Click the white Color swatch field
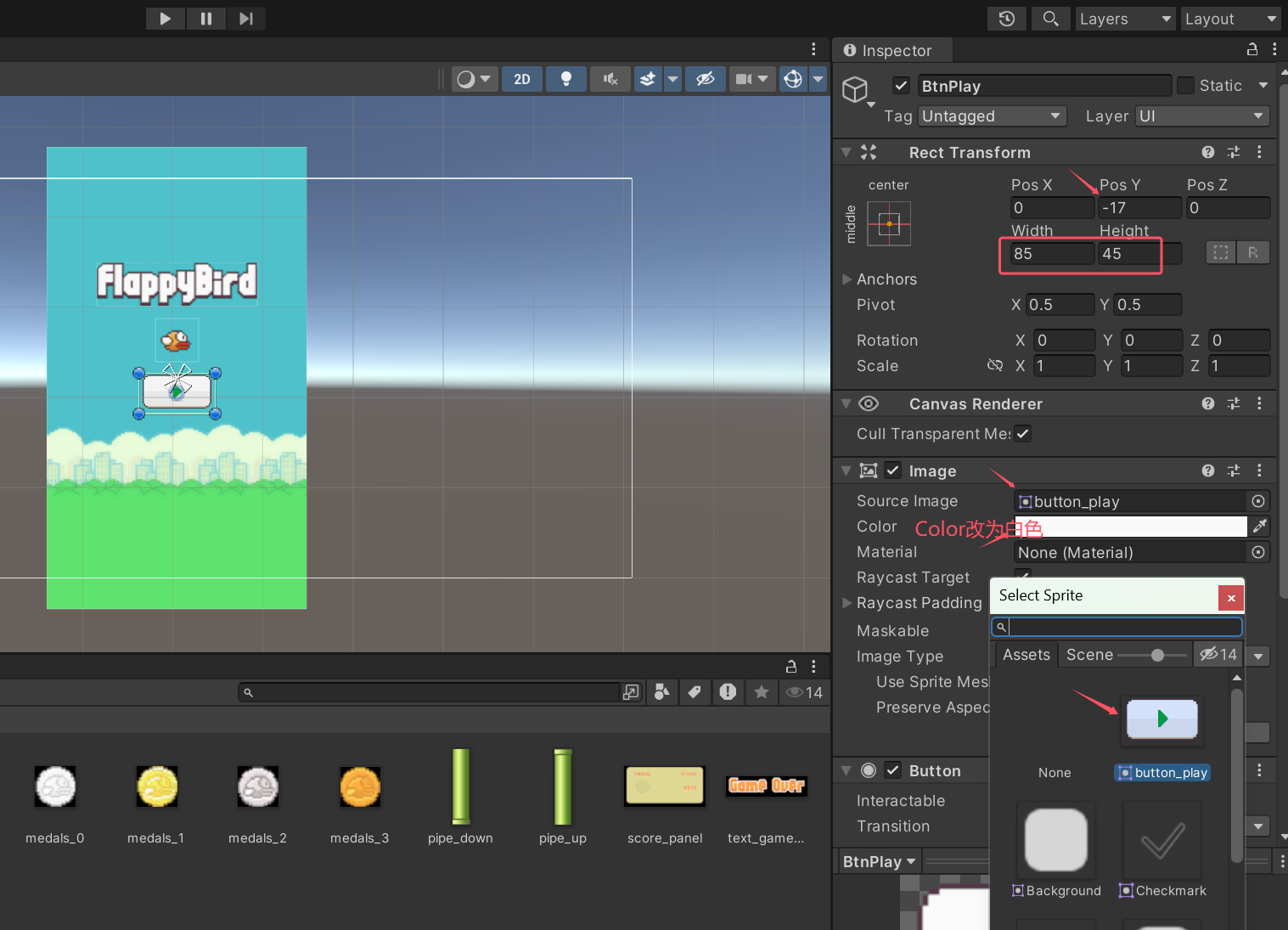1288x930 pixels. pos(1130,527)
